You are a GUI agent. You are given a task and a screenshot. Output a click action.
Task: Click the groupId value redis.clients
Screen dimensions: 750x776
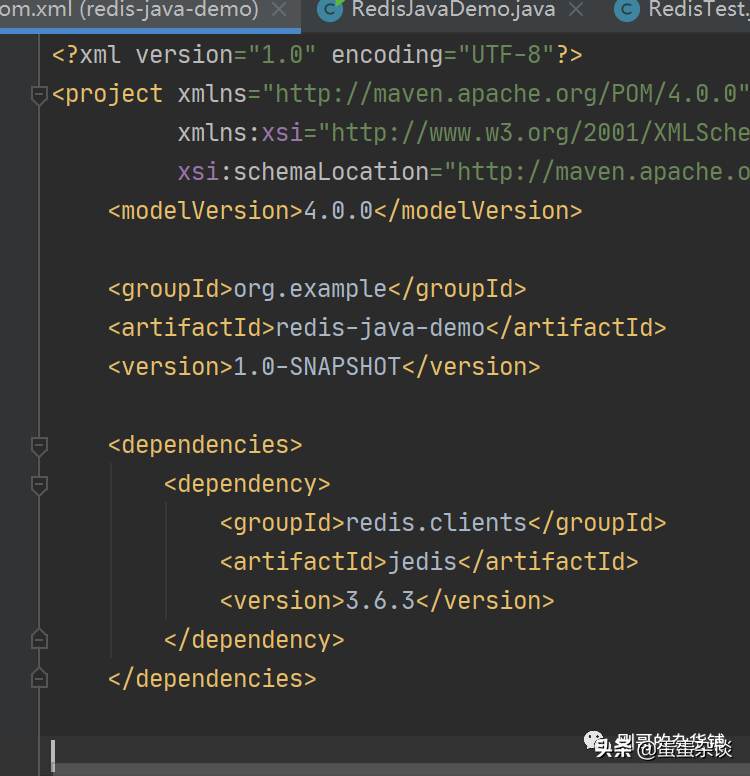436,523
